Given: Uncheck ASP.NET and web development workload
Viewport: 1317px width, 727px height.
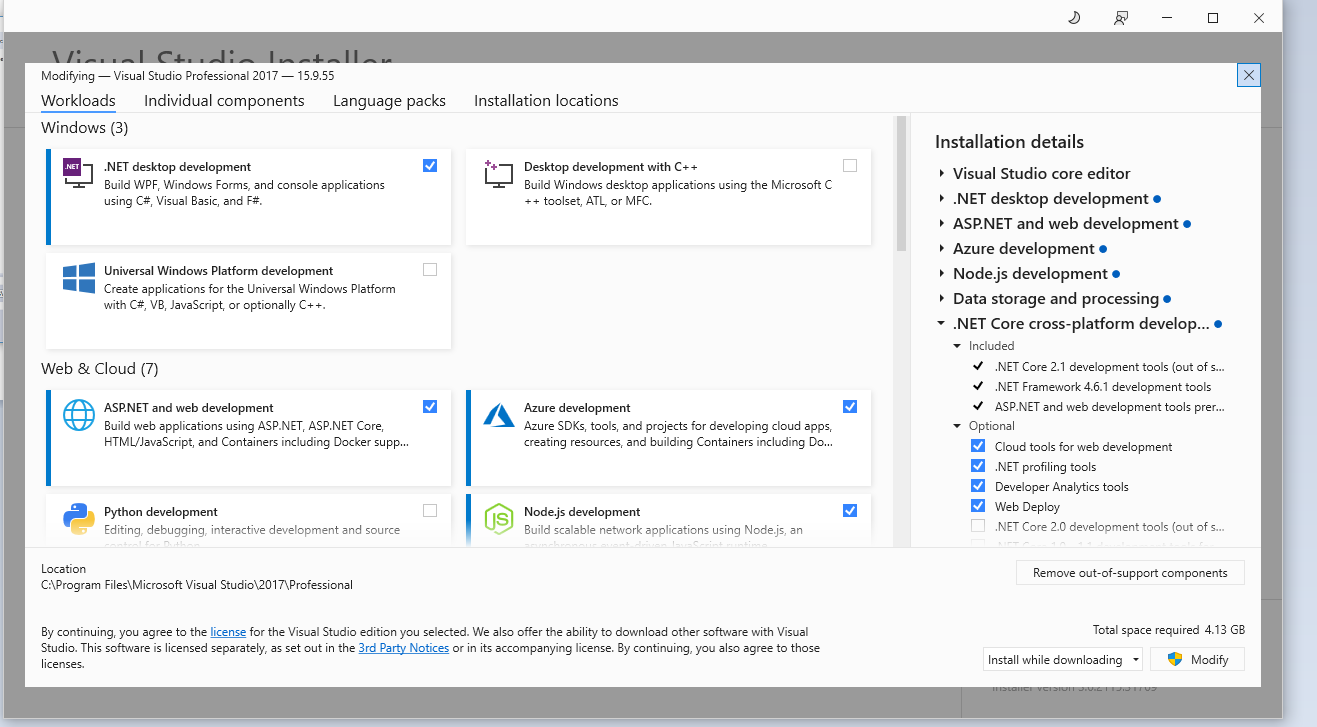Looking at the screenshot, I should pyautogui.click(x=430, y=406).
